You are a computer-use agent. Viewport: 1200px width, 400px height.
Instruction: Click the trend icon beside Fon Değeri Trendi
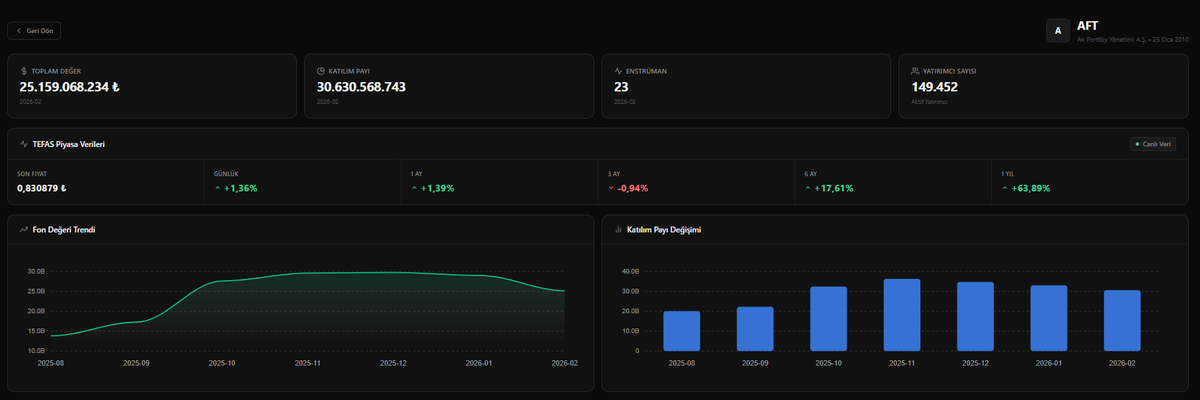pos(23,230)
